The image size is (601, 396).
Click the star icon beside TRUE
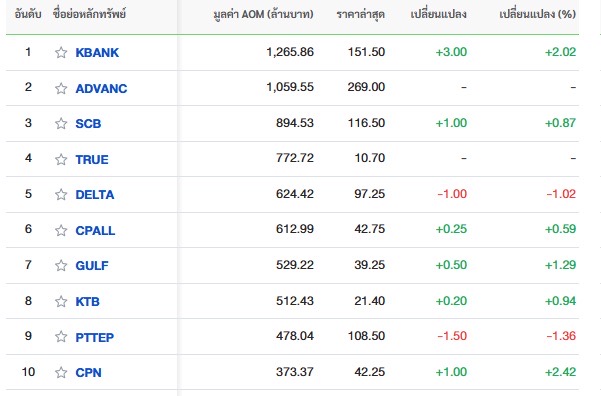coord(61,159)
